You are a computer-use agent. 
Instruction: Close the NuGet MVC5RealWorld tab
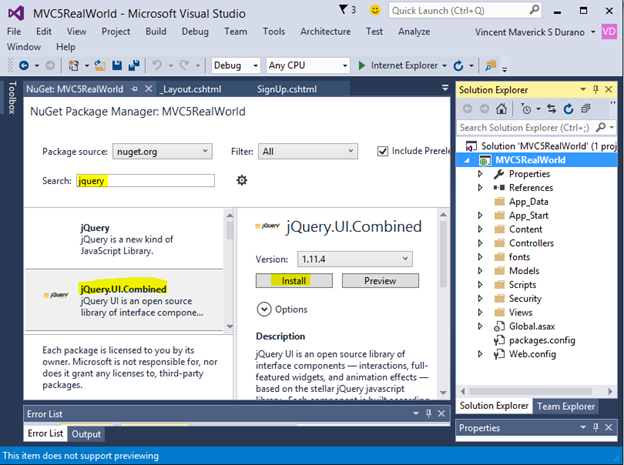(148, 89)
